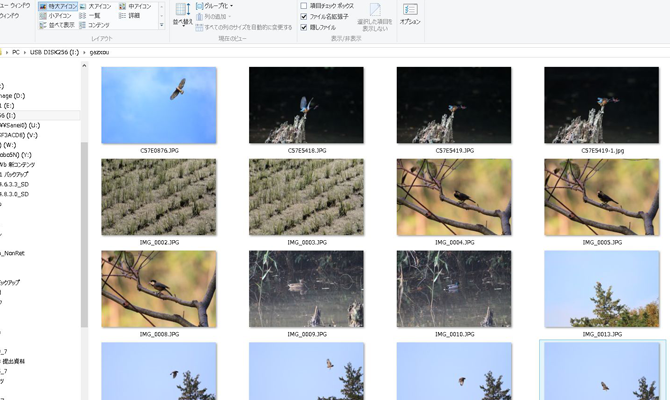670x400 pixels.
Task: Choose the 中アイコン layout
Action: click(x=135, y=6)
